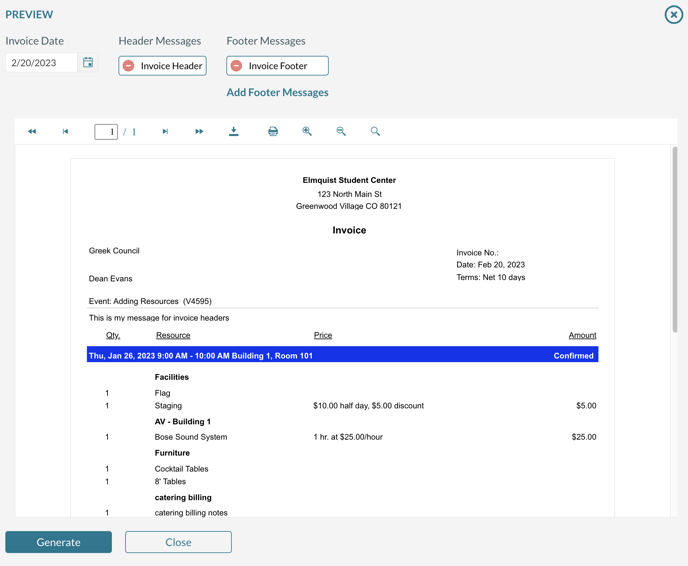Click Add Footer Messages link
Screen dimensions: 688x566
click(277, 93)
